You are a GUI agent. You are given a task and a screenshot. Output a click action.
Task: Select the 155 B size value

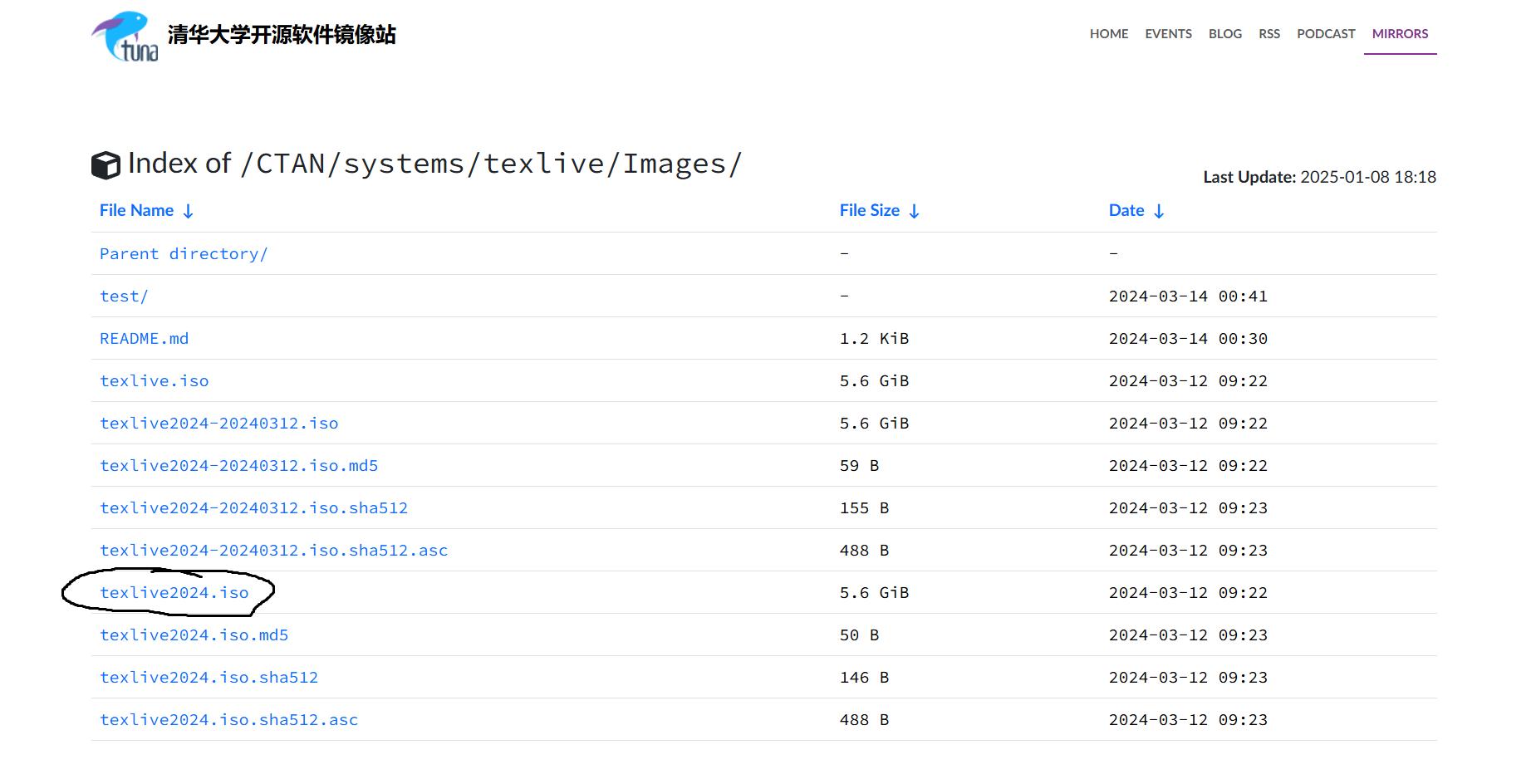[865, 508]
